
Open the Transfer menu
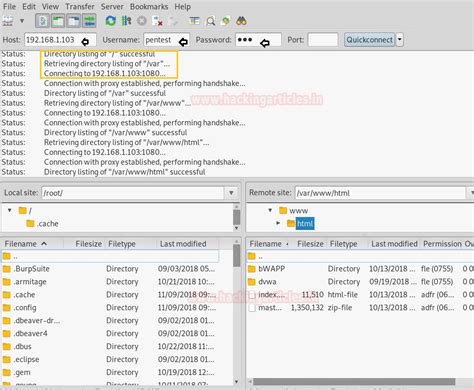(x=80, y=7)
